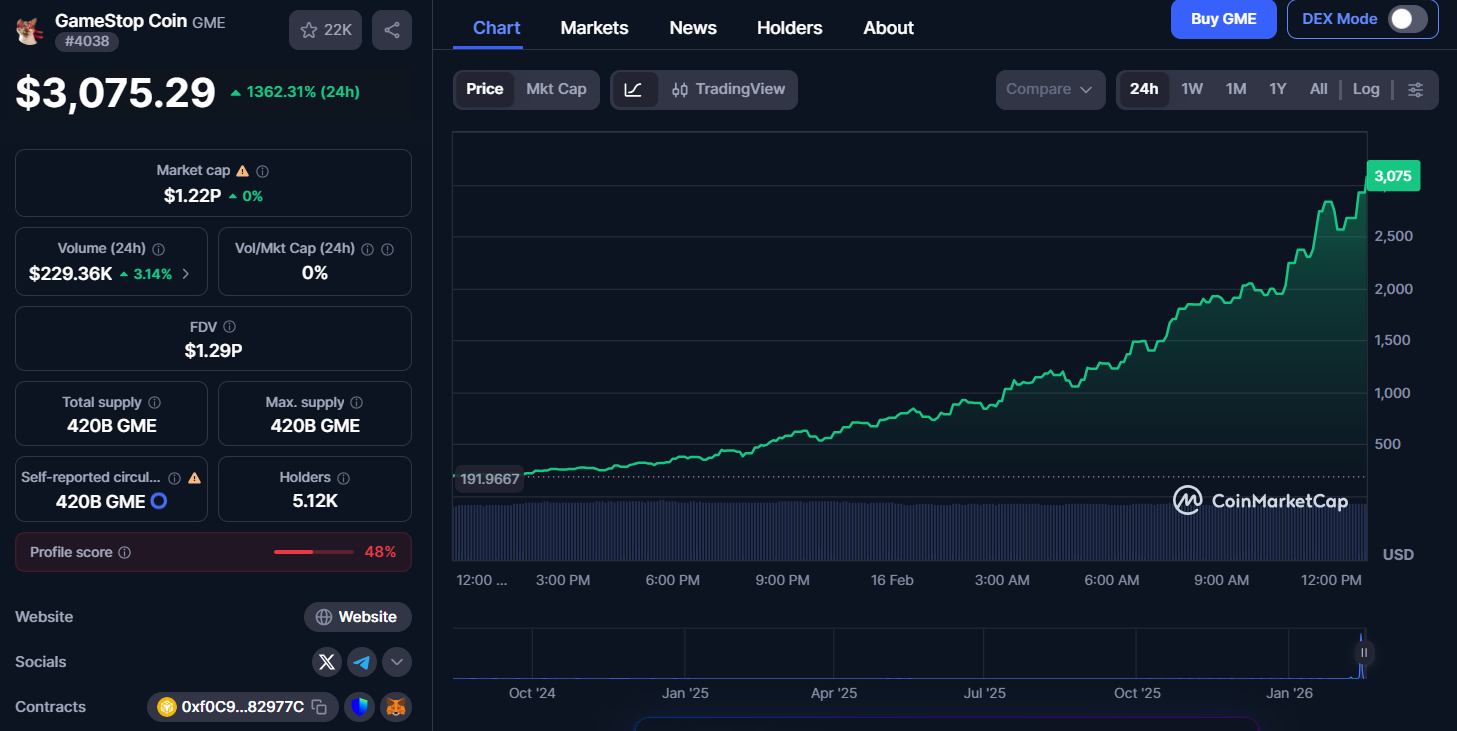
Task: Select the line chart view icon
Action: coord(633,89)
